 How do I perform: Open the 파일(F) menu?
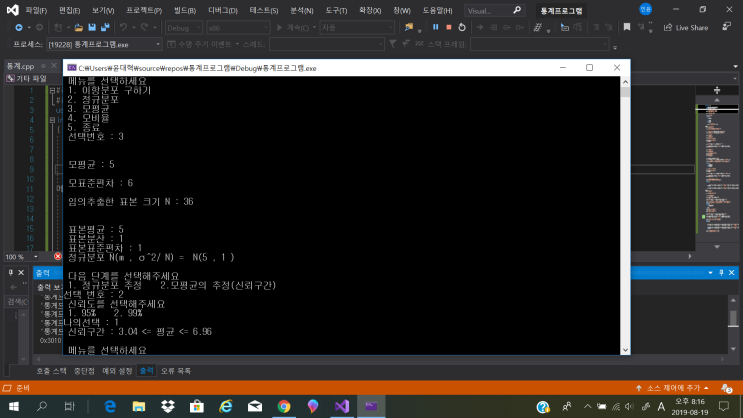[x=36, y=10]
